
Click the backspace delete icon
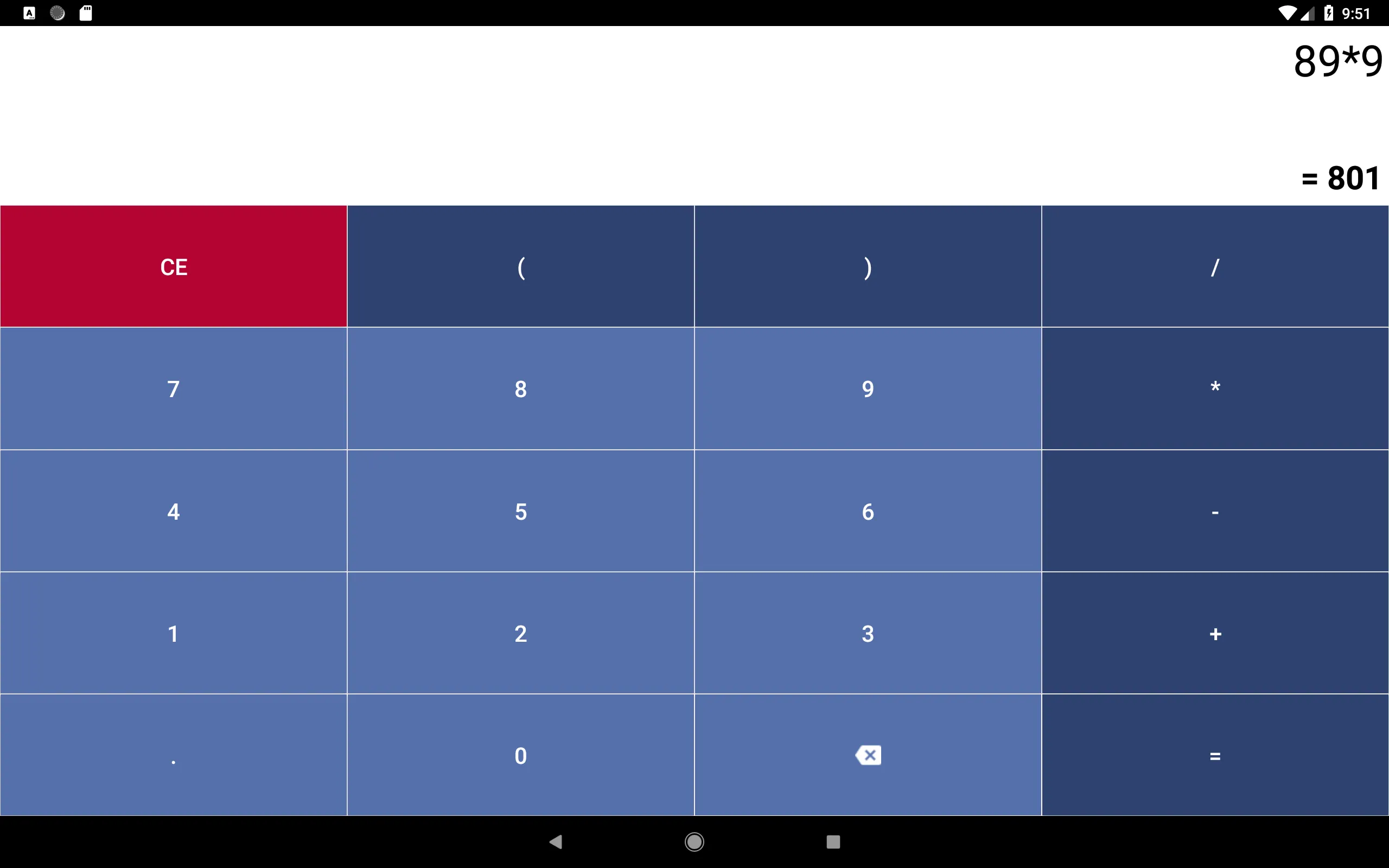pos(867,755)
